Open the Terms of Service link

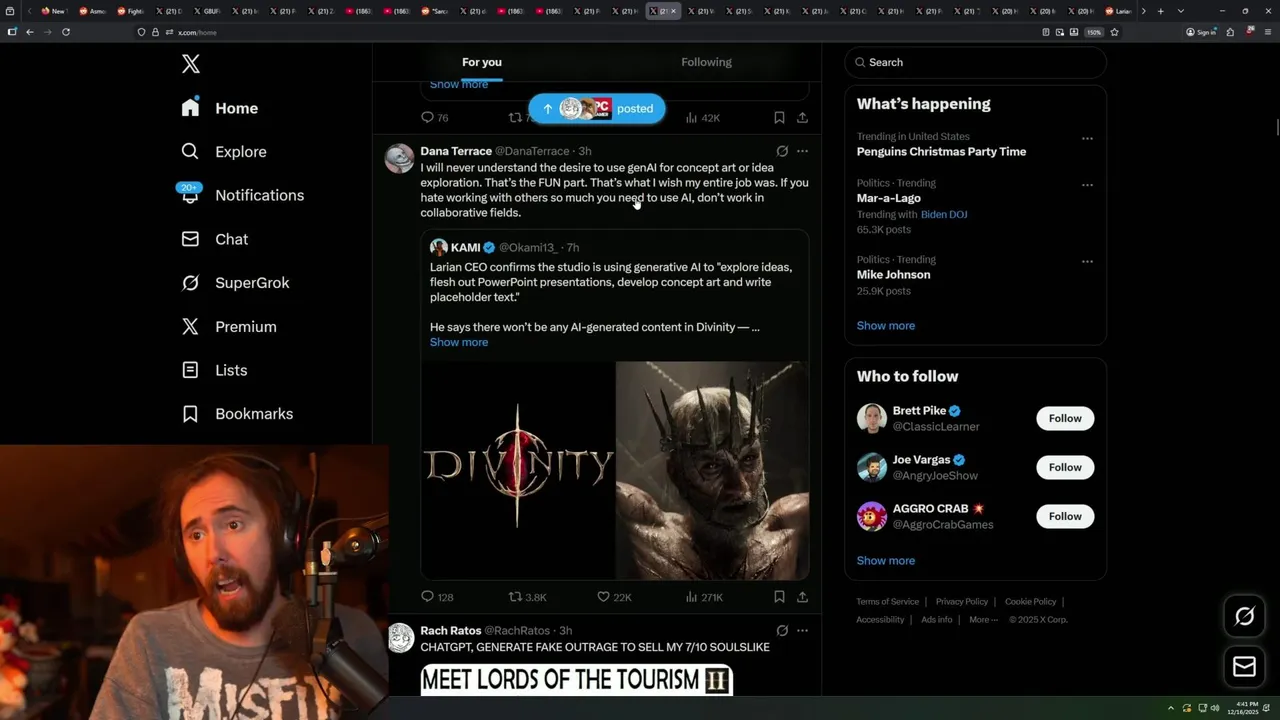pos(887,602)
